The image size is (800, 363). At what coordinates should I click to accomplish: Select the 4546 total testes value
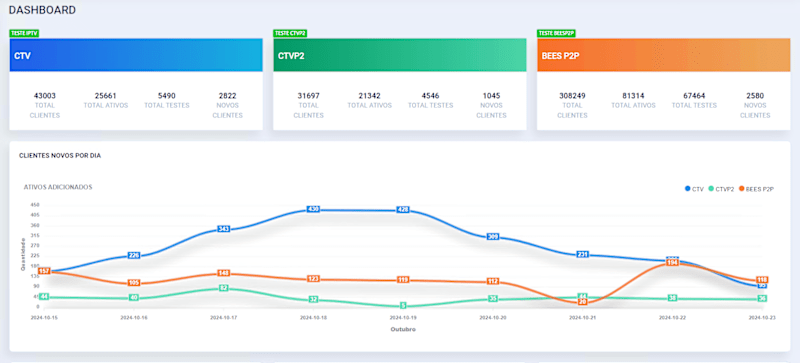pyautogui.click(x=431, y=95)
